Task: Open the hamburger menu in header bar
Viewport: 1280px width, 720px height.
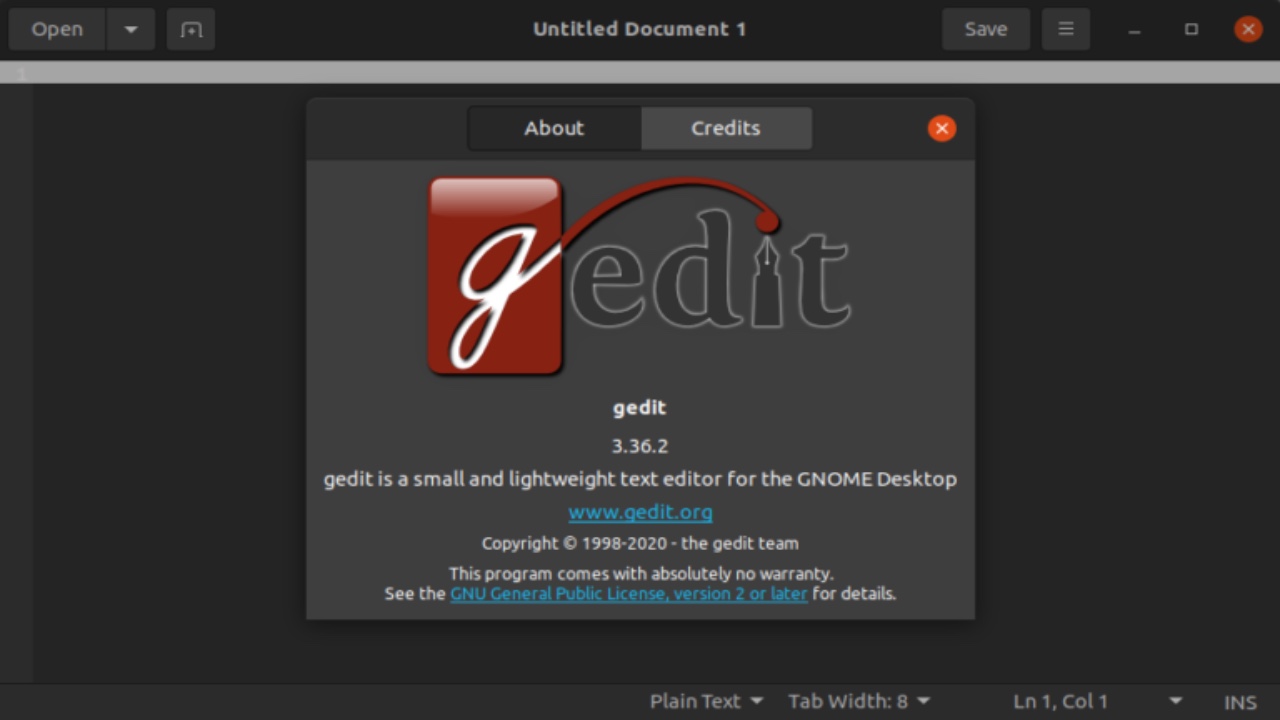Action: click(1066, 30)
